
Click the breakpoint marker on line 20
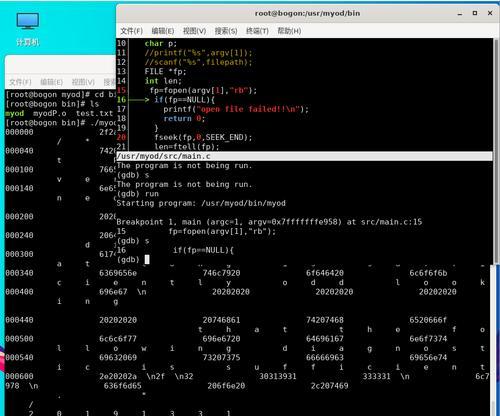[121, 137]
